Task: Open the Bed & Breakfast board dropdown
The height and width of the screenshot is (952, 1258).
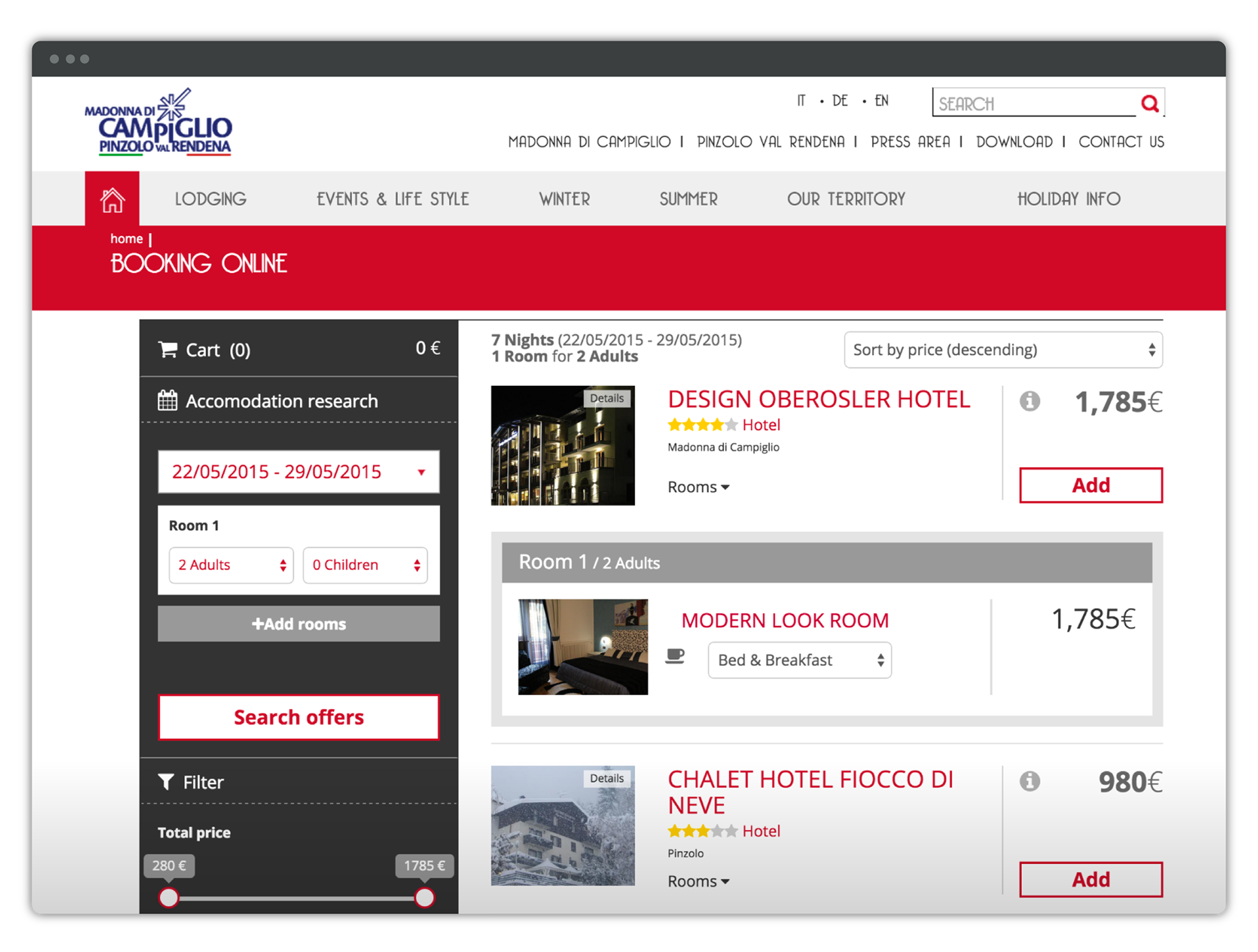Action: [799, 660]
